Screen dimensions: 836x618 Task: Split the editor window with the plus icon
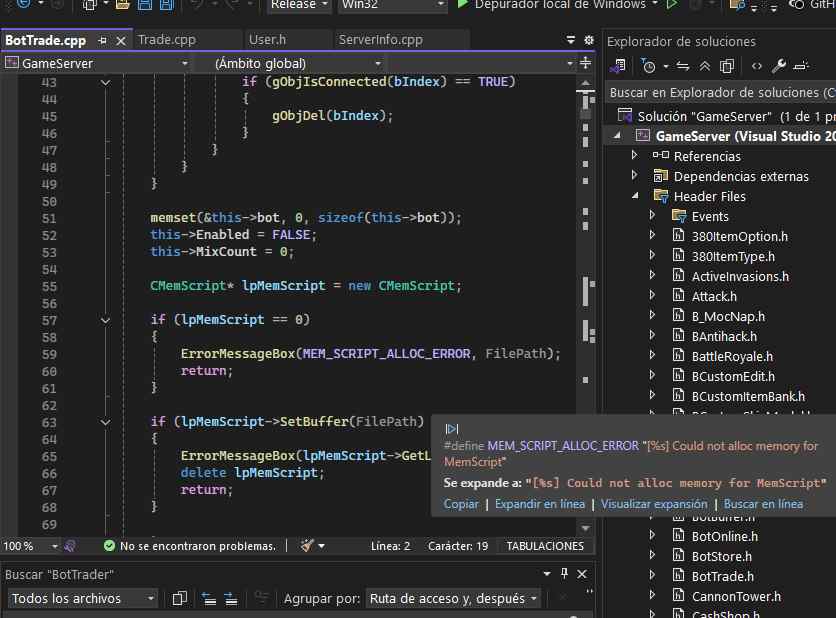pyautogui.click(x=585, y=63)
